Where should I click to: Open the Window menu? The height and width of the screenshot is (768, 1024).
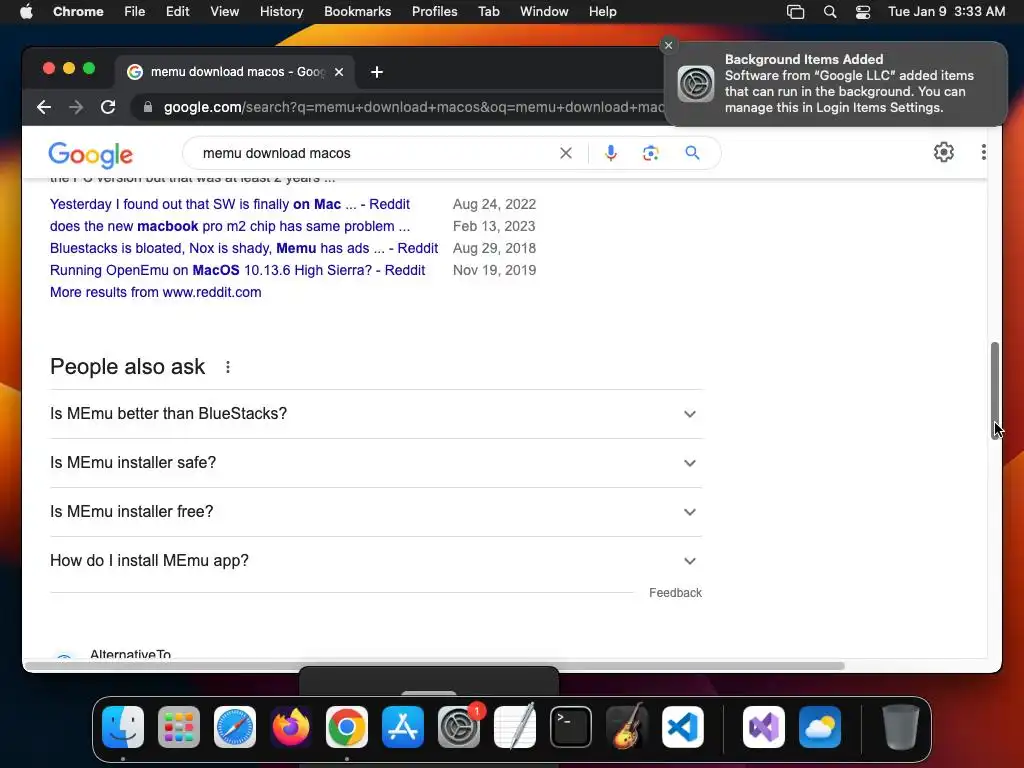click(544, 12)
